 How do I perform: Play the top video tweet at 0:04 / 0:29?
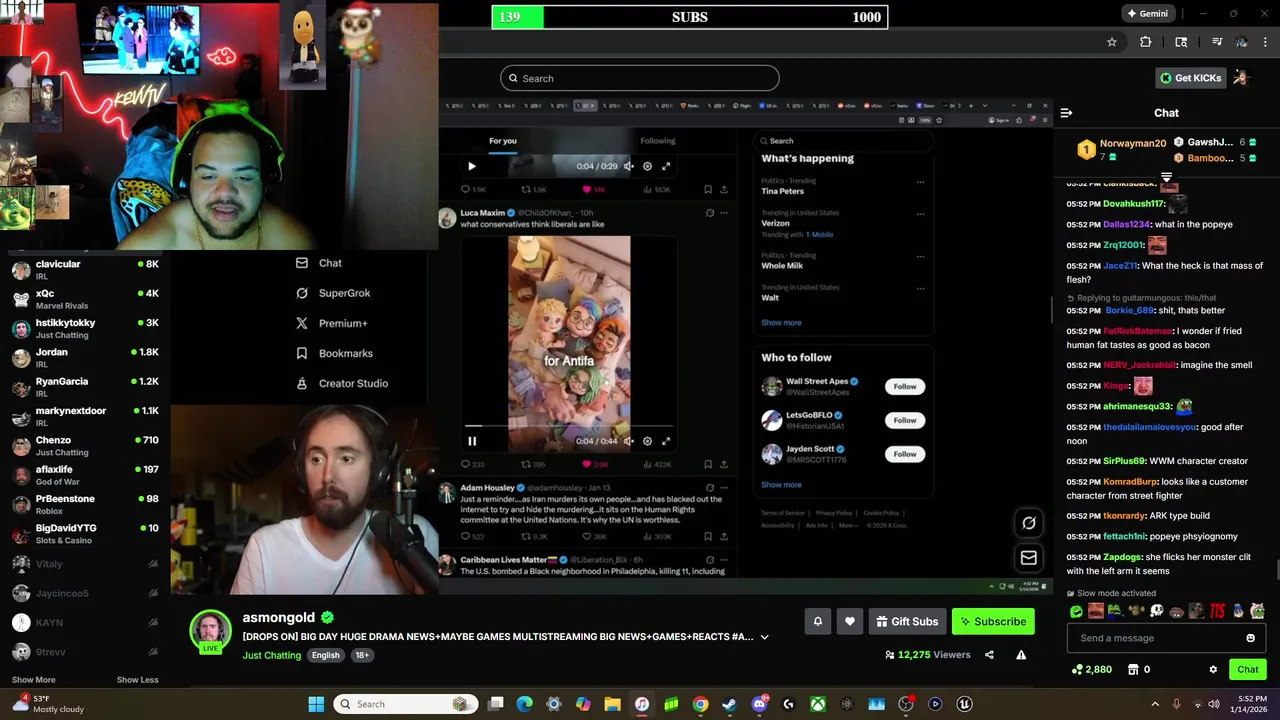tap(472, 166)
